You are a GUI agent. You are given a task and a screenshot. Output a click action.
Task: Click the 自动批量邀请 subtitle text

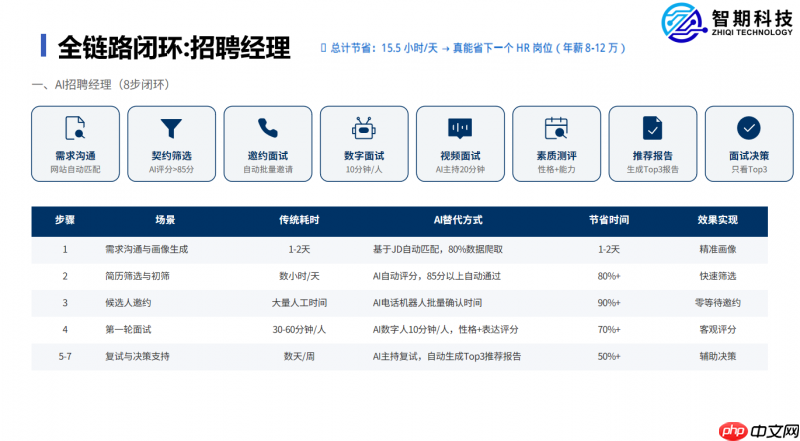coord(268,169)
